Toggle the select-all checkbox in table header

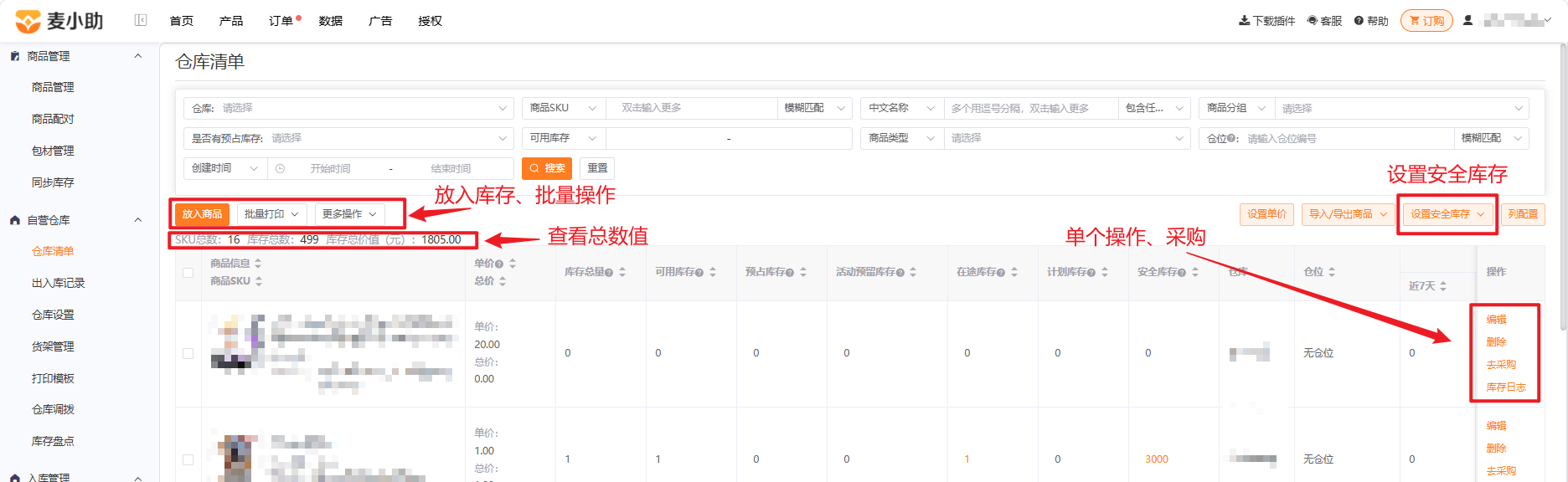(x=188, y=273)
